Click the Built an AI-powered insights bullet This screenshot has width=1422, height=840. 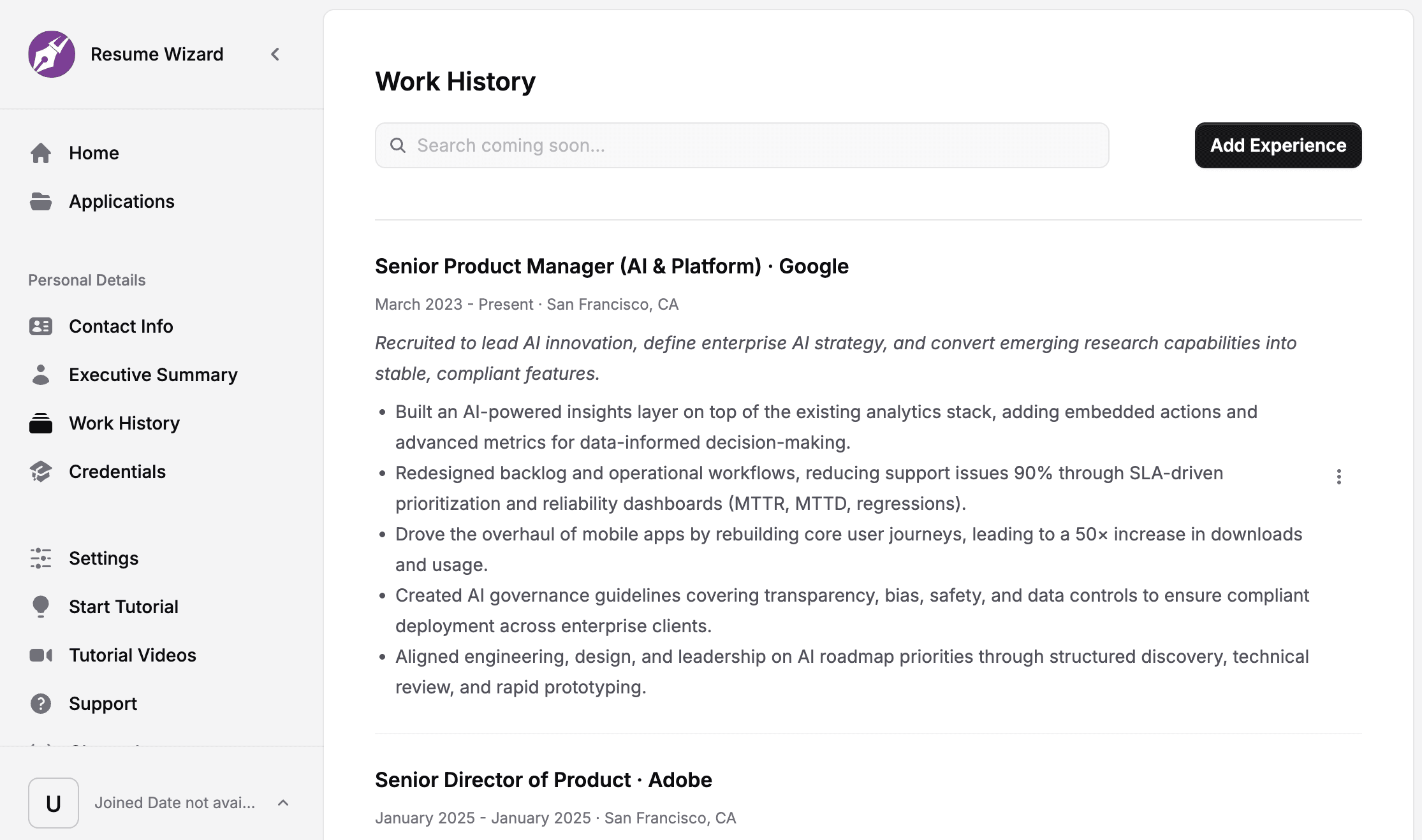tap(826, 427)
